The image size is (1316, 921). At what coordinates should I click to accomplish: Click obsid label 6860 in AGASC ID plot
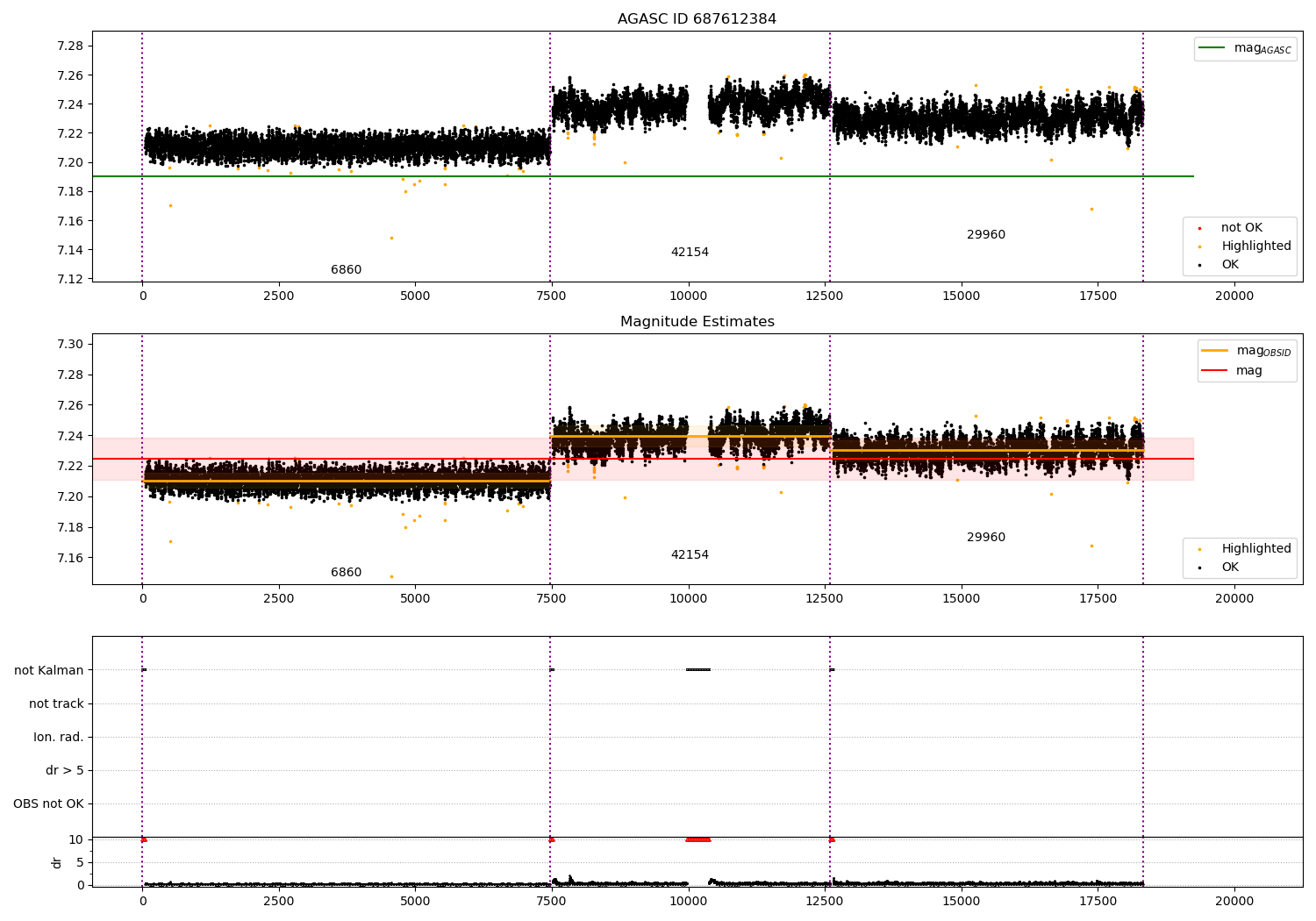[x=346, y=270]
